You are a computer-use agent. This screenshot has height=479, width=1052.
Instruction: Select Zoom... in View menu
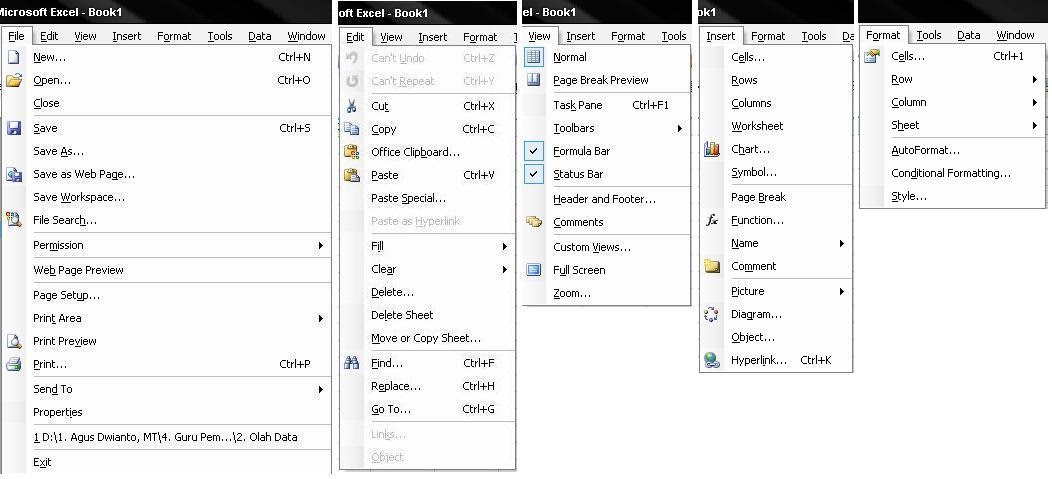(x=572, y=293)
